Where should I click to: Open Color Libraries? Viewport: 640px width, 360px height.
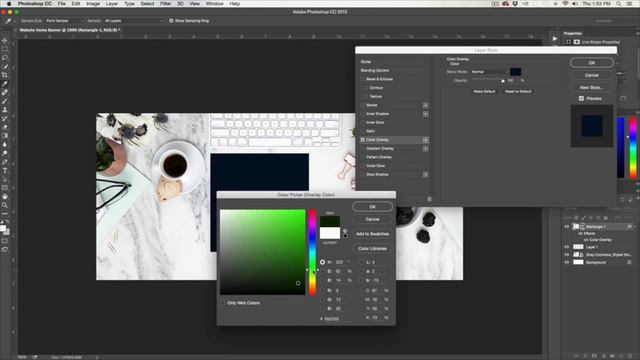pos(372,249)
